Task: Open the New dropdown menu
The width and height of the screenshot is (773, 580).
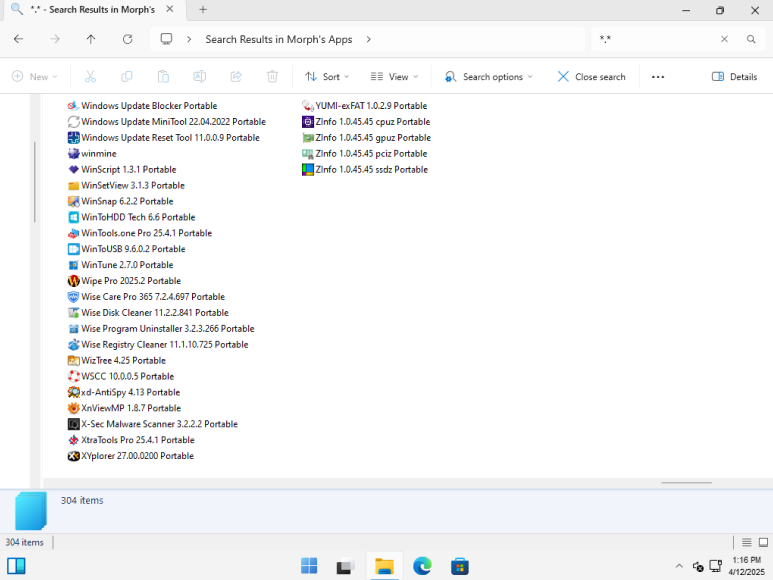Action: [x=35, y=77]
